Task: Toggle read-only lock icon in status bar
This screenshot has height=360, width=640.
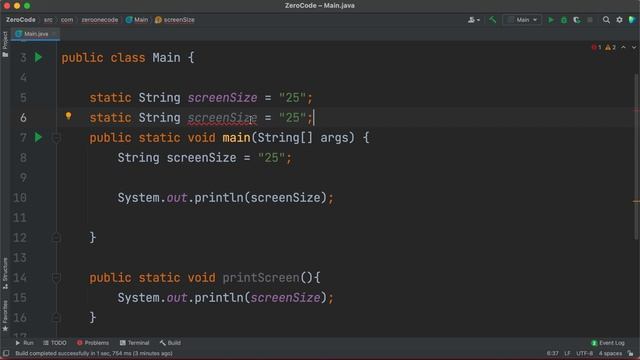Action: pyautogui.click(x=631, y=353)
